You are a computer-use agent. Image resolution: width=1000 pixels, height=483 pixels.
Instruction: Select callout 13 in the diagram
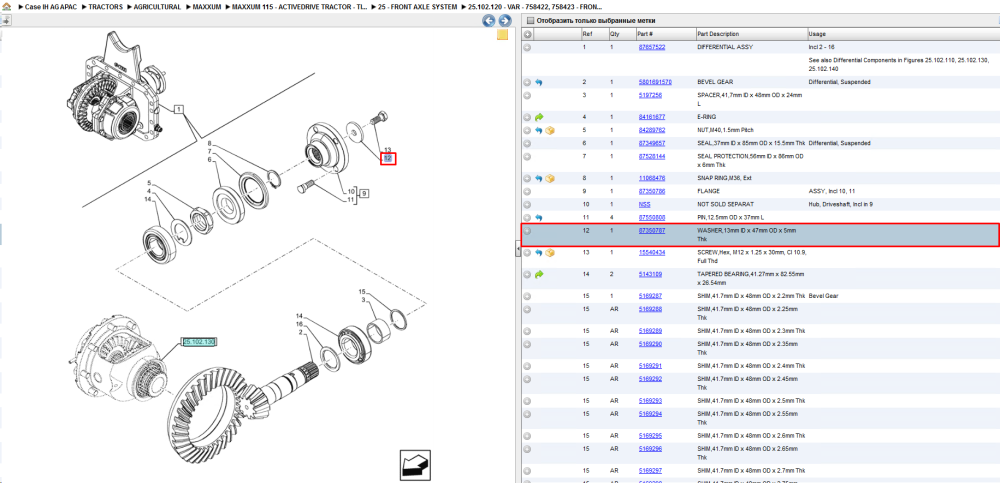tap(387, 150)
